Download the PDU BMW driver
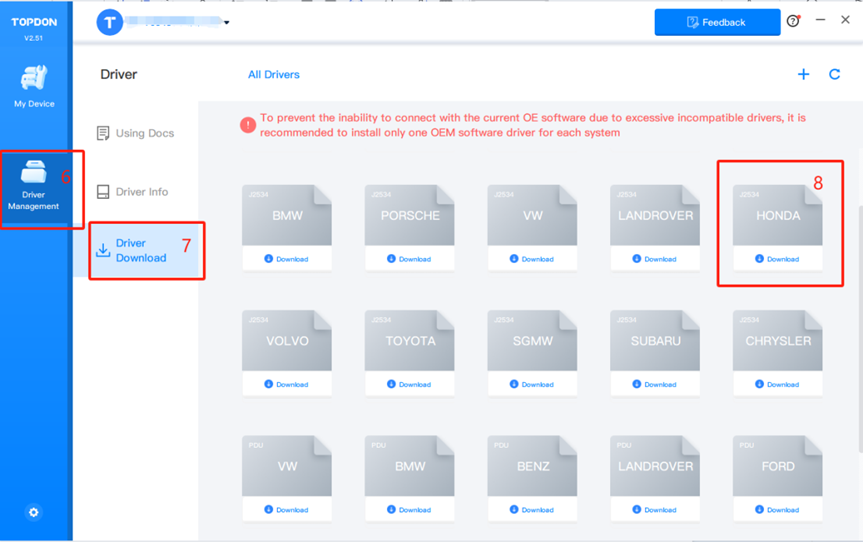 click(409, 510)
